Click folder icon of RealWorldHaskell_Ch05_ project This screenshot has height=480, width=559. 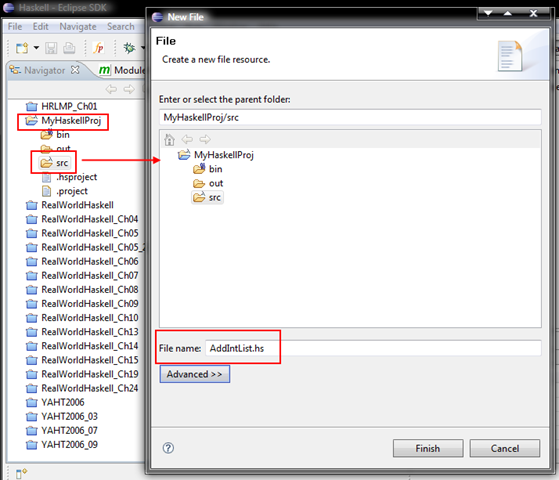[32, 247]
